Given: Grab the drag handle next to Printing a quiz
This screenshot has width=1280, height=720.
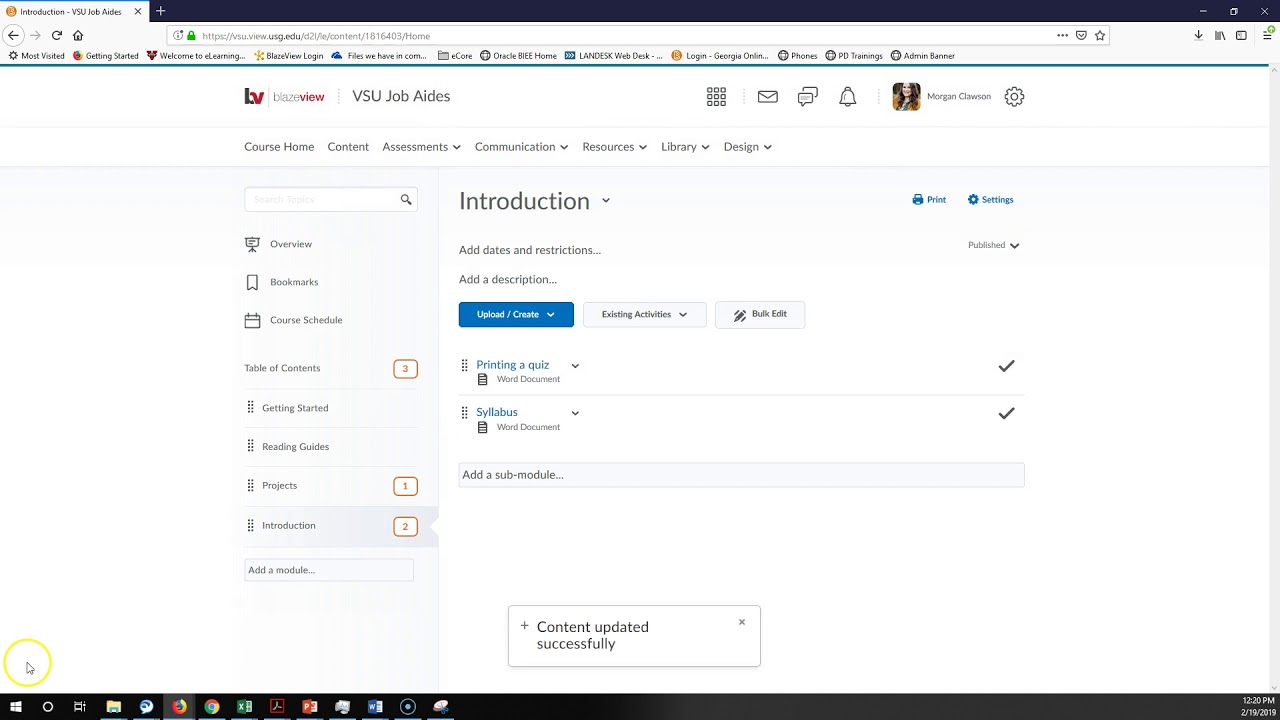Looking at the screenshot, I should 464,365.
